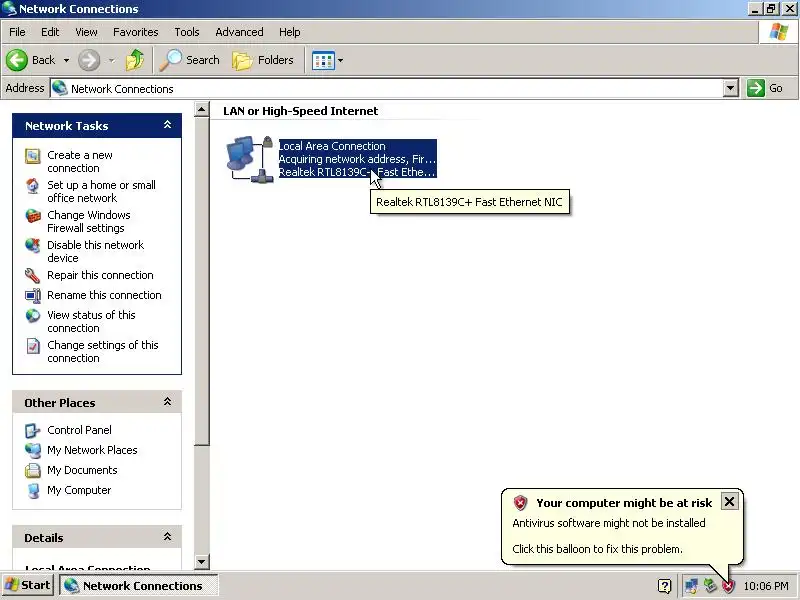Click the Create a new connection icon
800x600 pixels.
tap(33, 156)
